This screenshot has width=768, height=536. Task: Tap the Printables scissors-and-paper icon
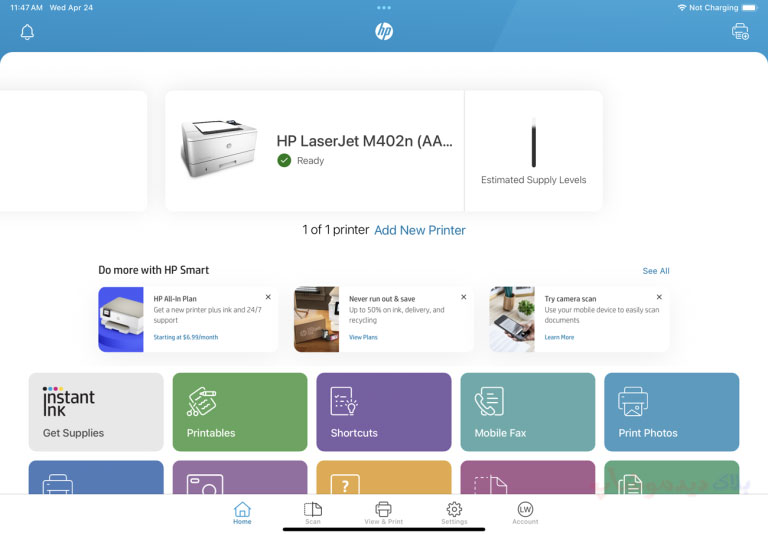(x=201, y=402)
